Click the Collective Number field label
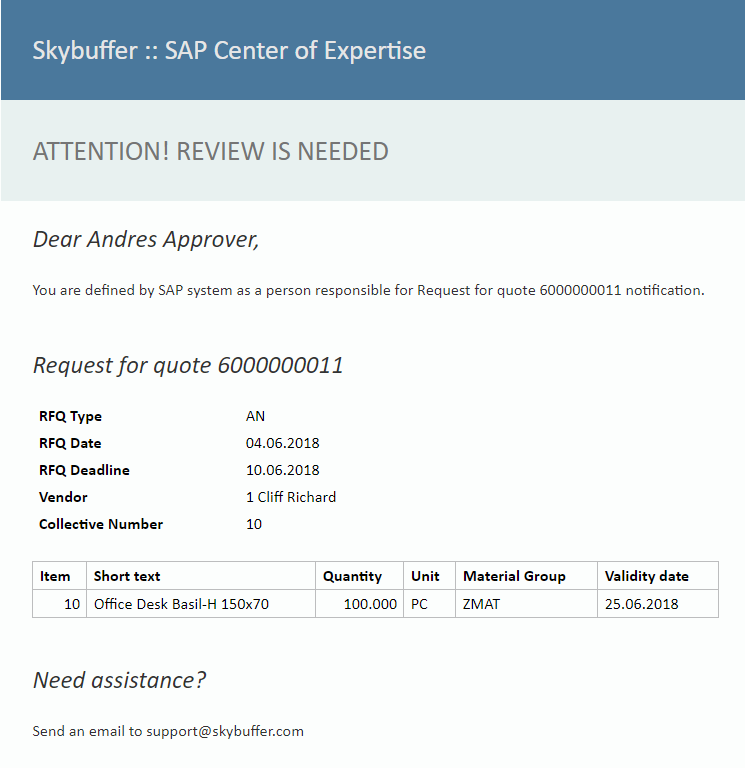This screenshot has width=745, height=768. [x=100, y=524]
